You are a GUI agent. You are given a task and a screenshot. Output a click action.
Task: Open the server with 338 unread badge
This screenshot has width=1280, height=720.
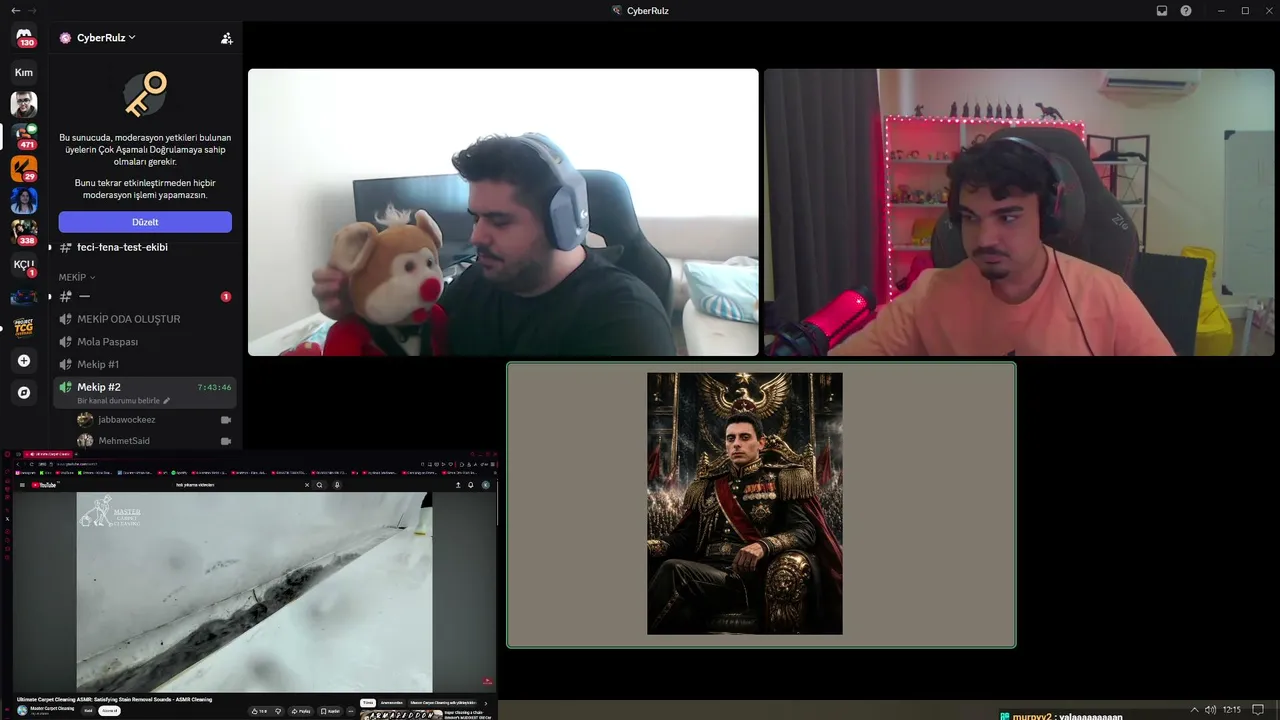[24, 232]
